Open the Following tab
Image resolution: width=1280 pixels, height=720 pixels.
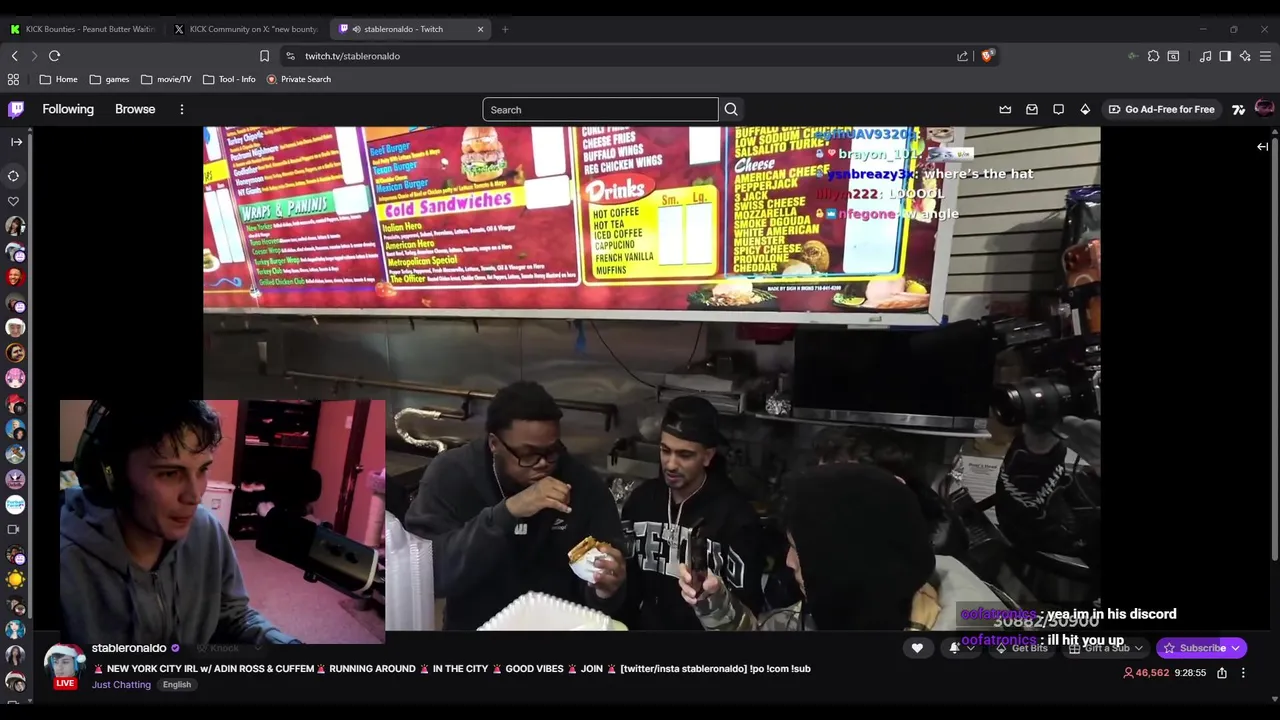[68, 109]
